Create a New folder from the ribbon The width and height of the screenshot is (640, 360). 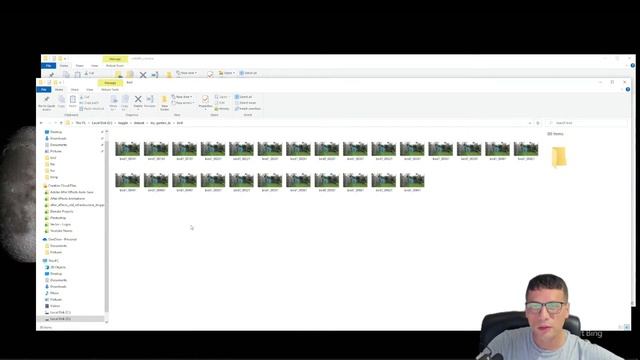tap(164, 103)
